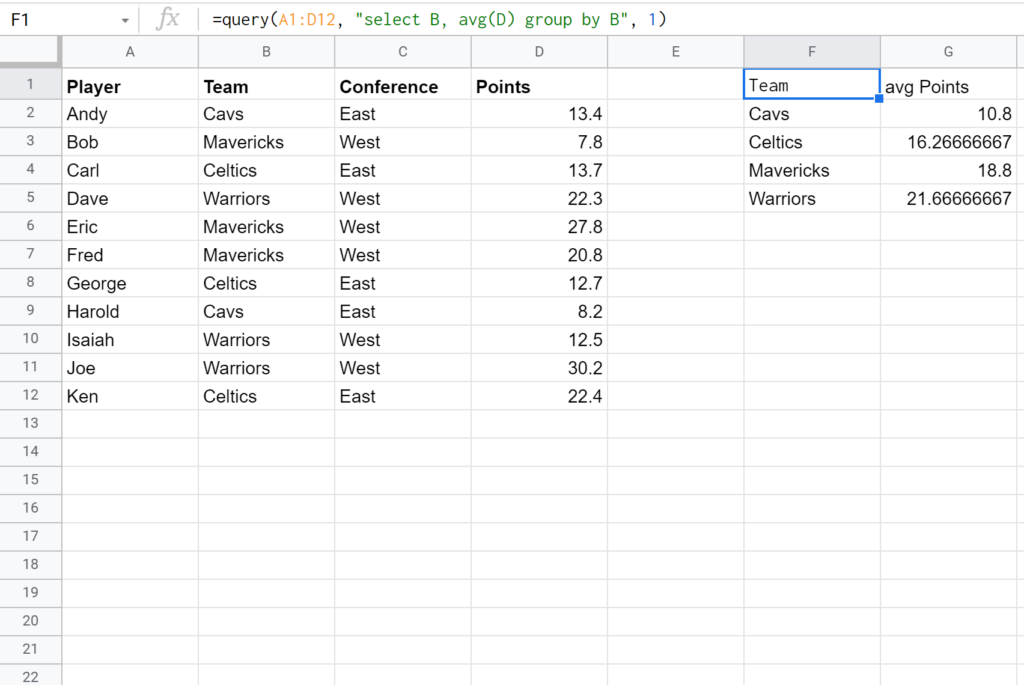Select cell F1 containing Team header
The image size is (1024, 685).
pyautogui.click(x=811, y=85)
